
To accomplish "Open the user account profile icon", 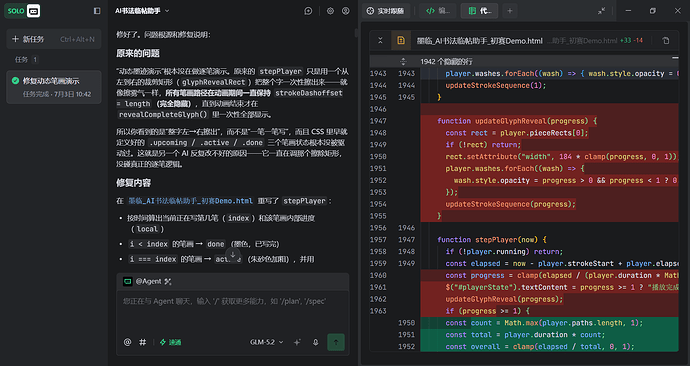I will tap(346, 11).
